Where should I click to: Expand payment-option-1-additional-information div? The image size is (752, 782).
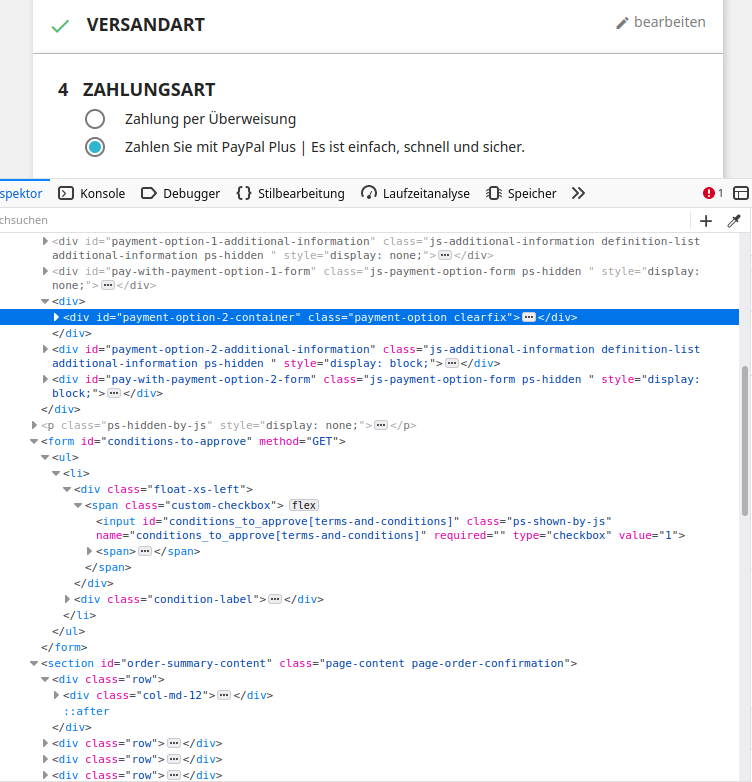coord(45,241)
